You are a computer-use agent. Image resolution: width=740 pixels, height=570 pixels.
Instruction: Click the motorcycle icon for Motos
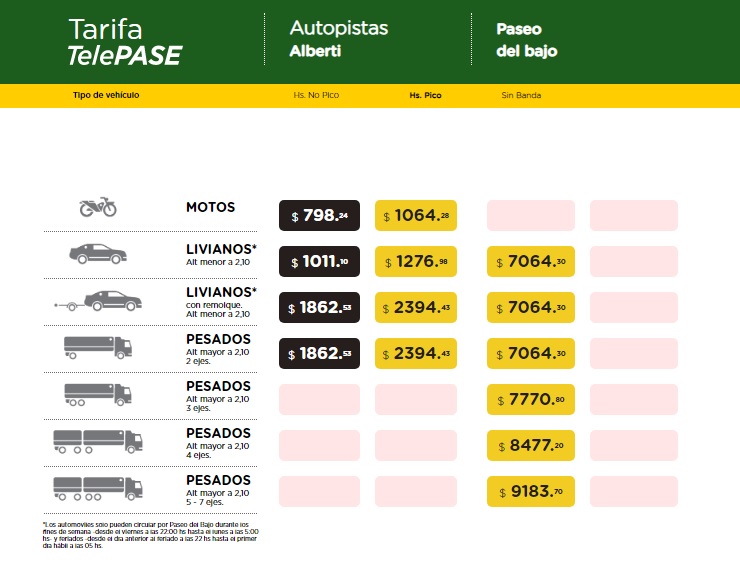tap(98, 208)
